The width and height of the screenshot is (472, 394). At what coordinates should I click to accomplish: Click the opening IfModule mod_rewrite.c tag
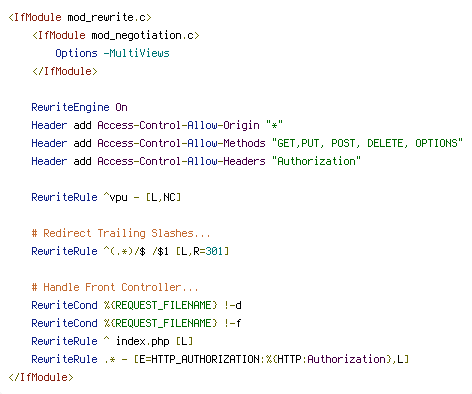pyautogui.click(x=80, y=17)
